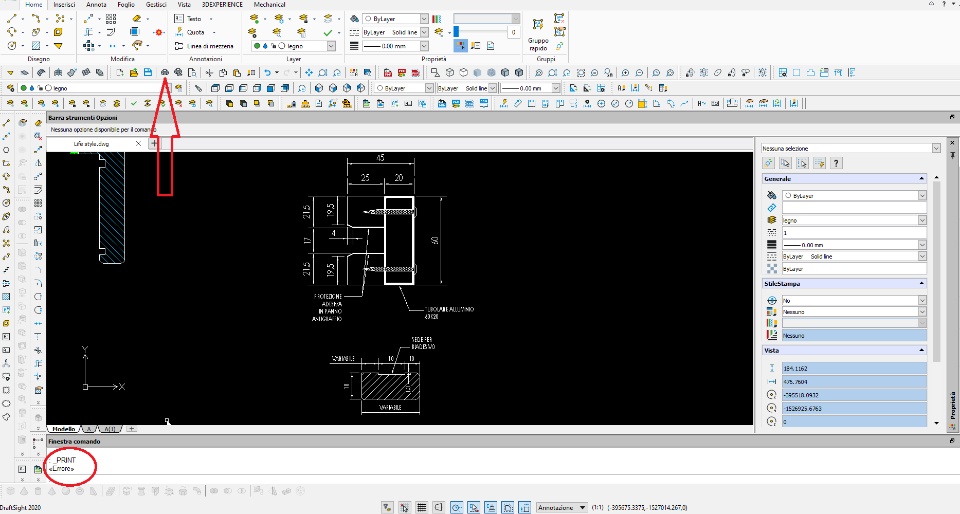Click the Print icon in the standard toolbar
Screen dimensions: 960x514
(x=164, y=73)
